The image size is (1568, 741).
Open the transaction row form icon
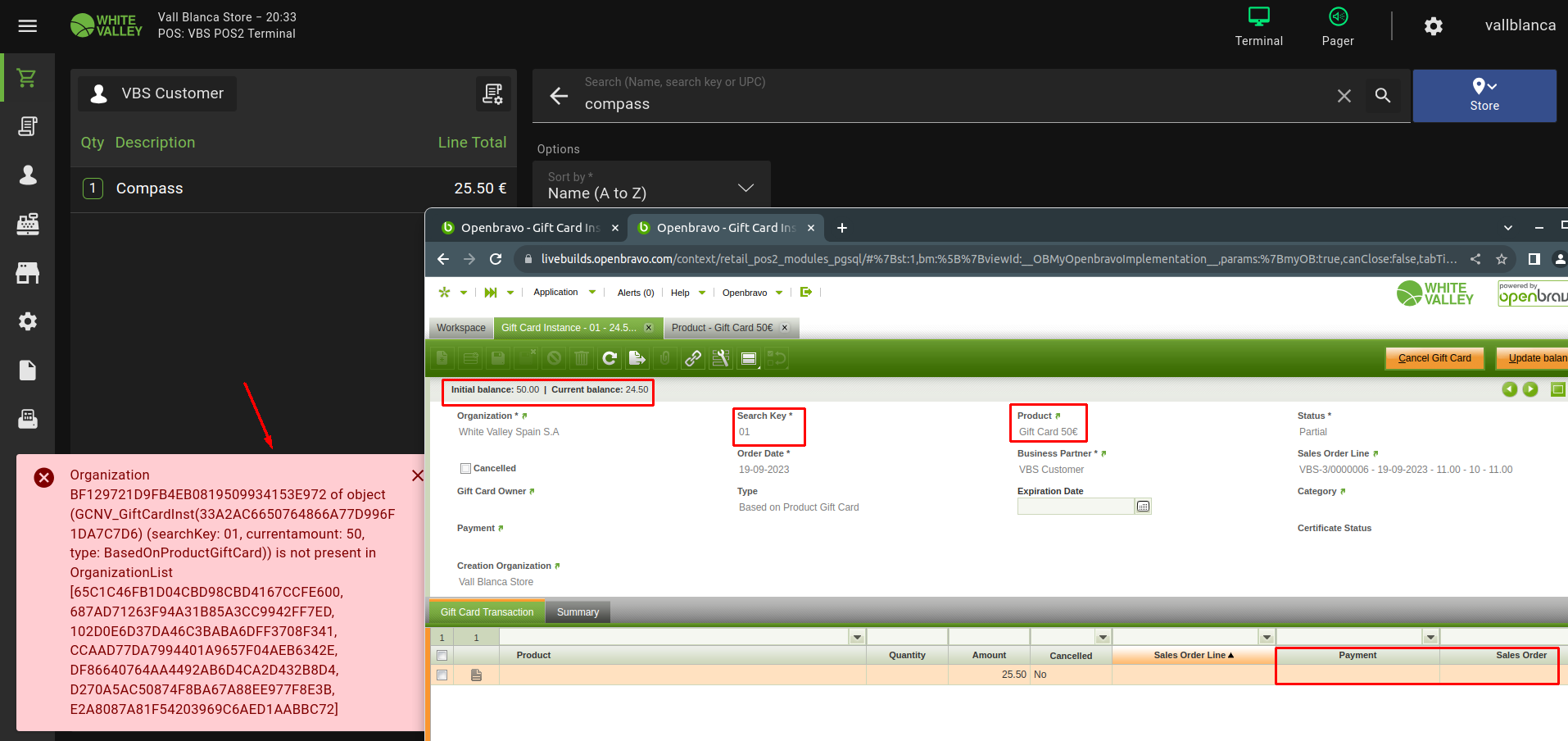pos(477,675)
